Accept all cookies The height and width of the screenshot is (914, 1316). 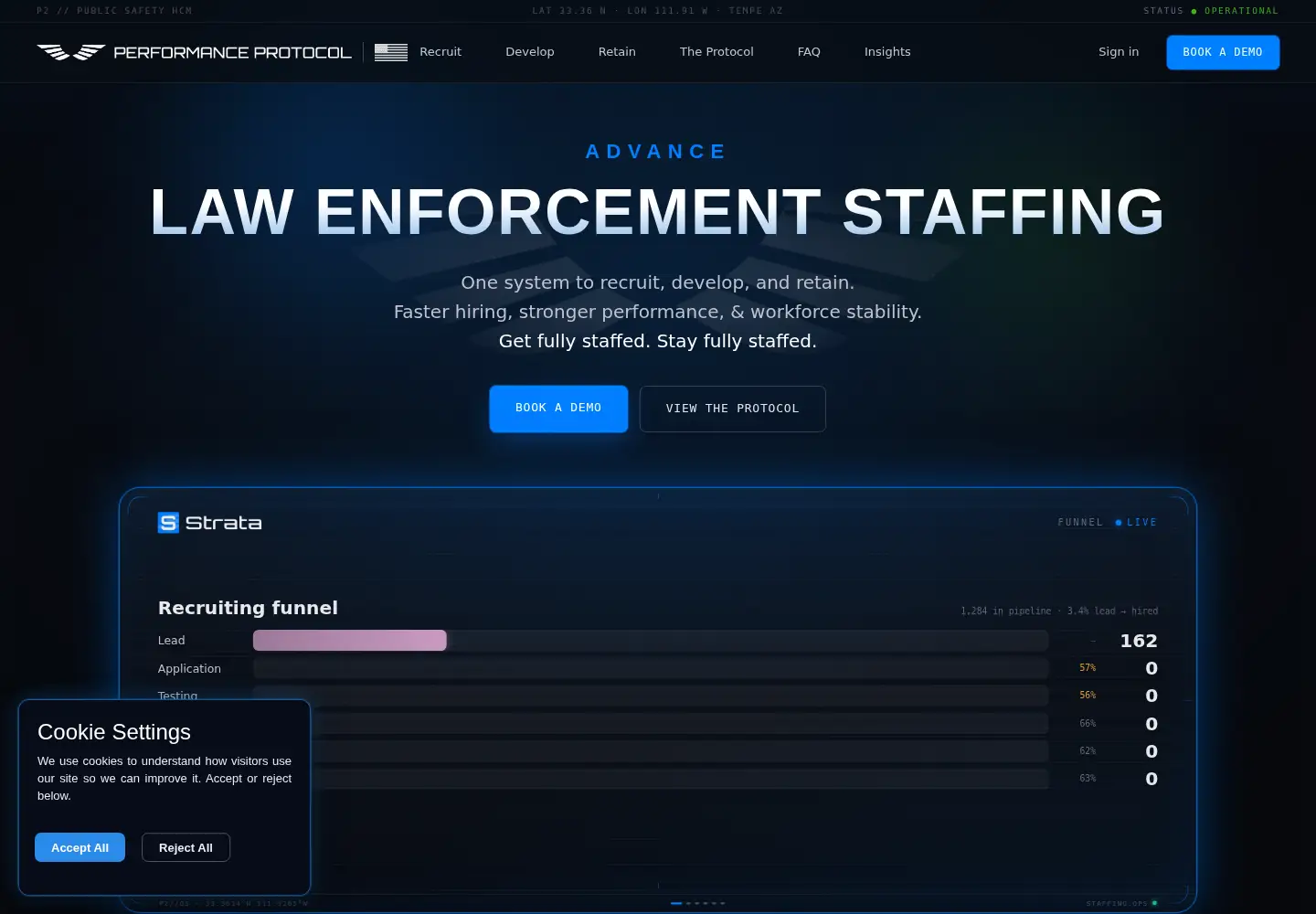pyautogui.click(x=80, y=847)
